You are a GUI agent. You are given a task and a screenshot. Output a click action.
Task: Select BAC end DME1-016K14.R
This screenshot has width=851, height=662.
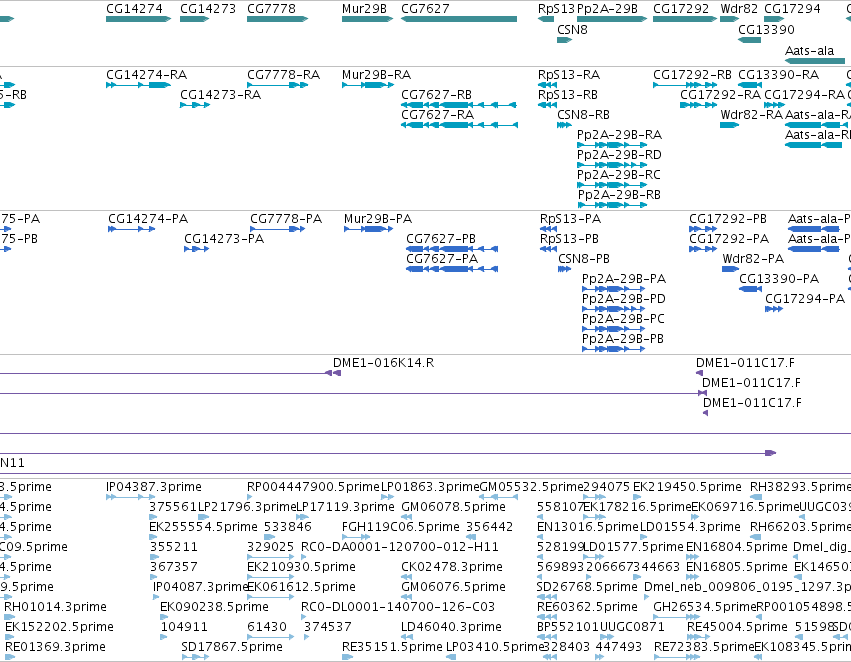[383, 364]
